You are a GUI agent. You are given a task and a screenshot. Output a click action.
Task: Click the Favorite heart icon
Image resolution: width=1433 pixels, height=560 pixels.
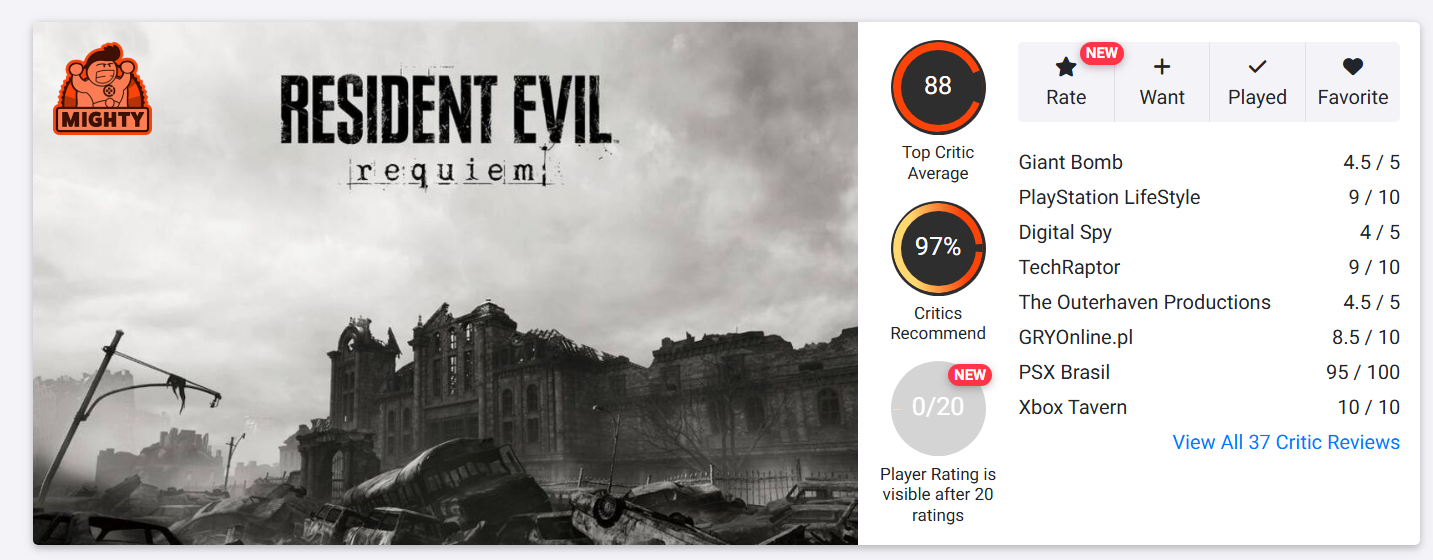click(x=1352, y=67)
